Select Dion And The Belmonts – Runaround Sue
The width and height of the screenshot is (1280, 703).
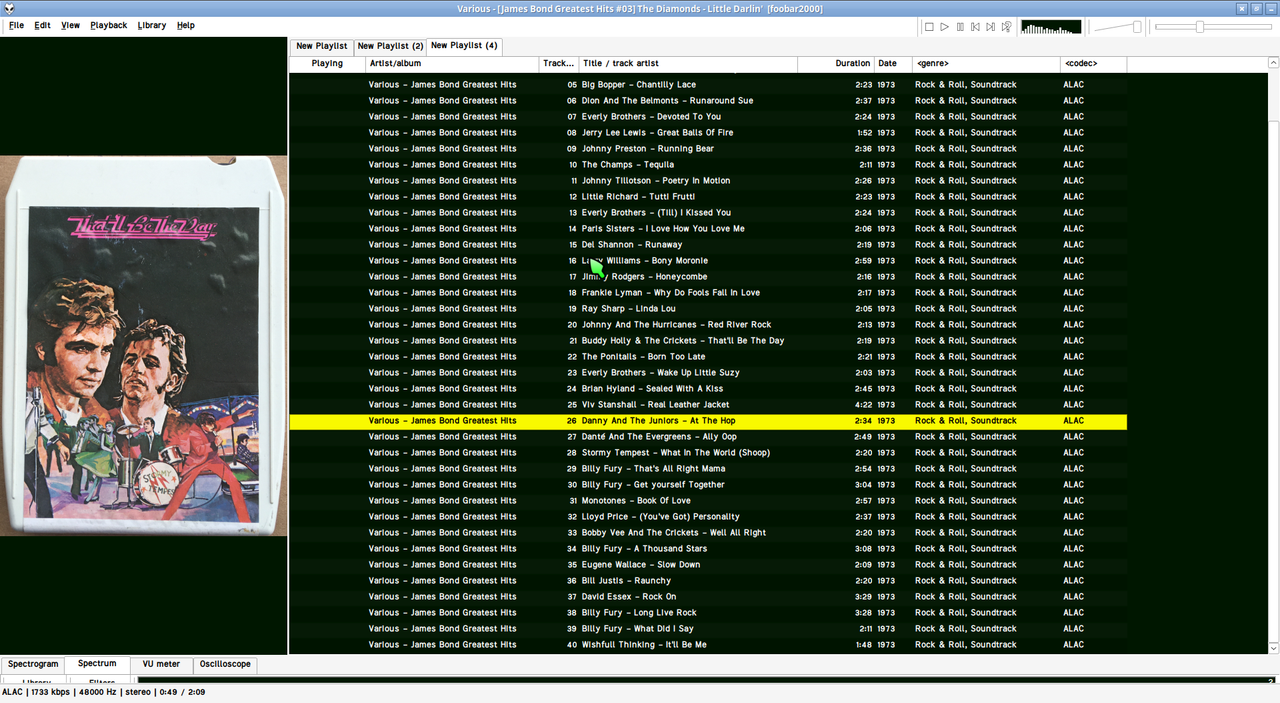pyautogui.click(x=708, y=101)
